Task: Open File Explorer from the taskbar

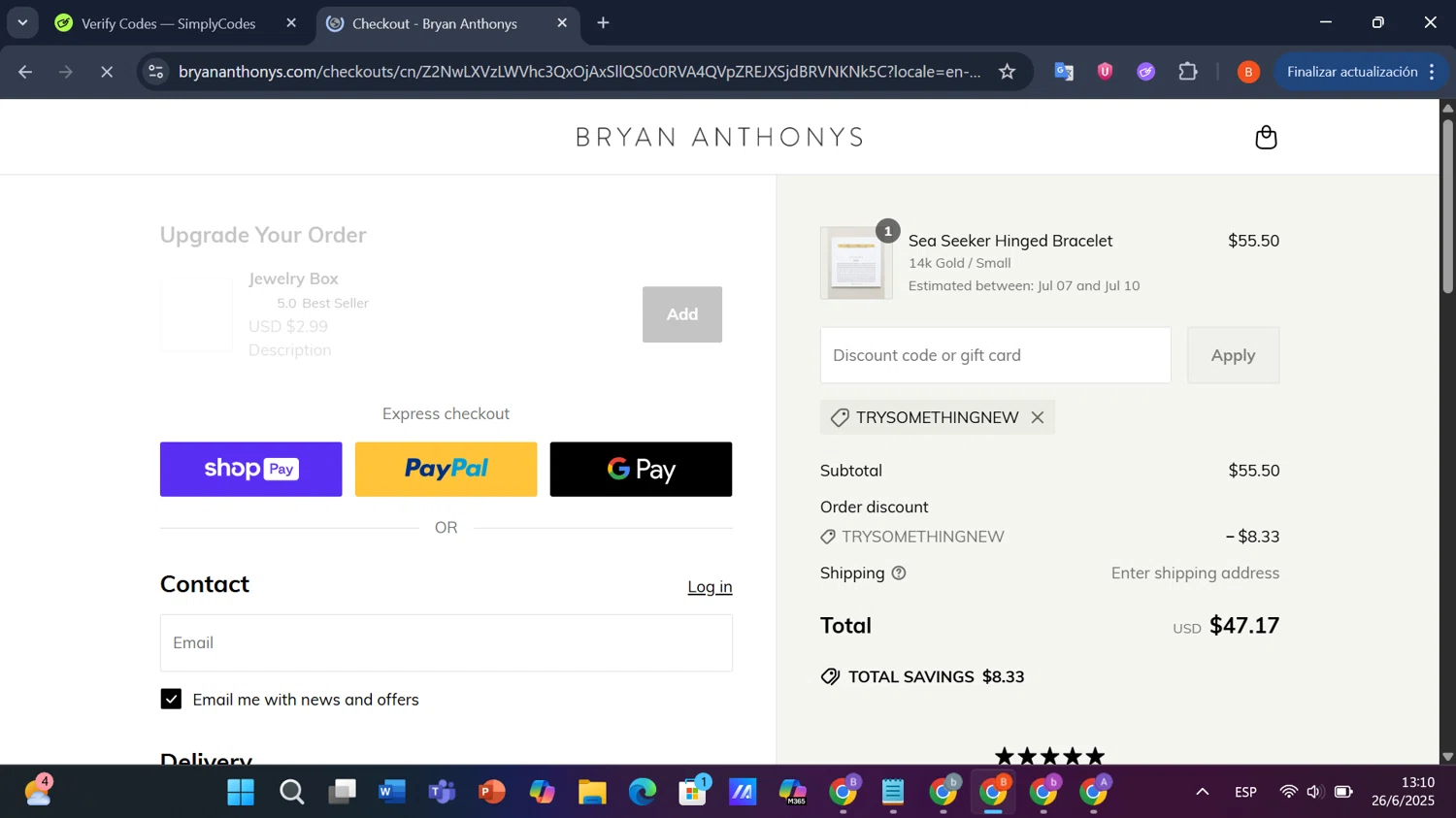Action: [x=592, y=793]
